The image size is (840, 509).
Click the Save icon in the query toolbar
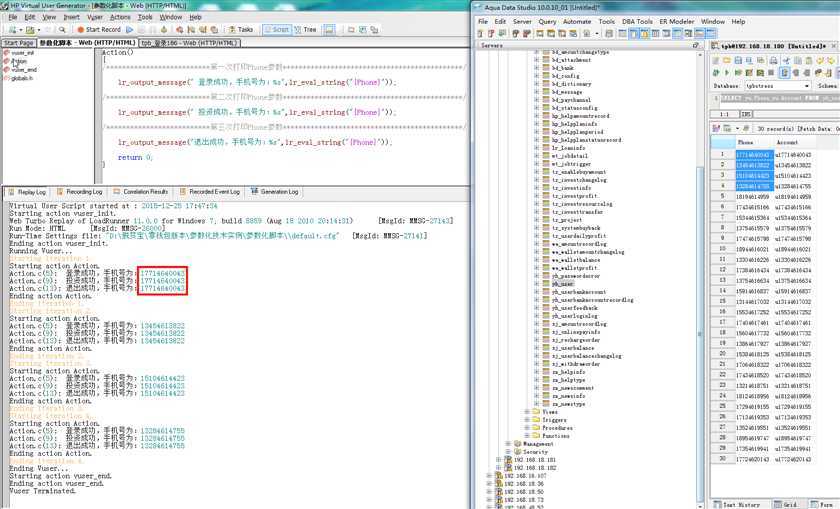738,61
